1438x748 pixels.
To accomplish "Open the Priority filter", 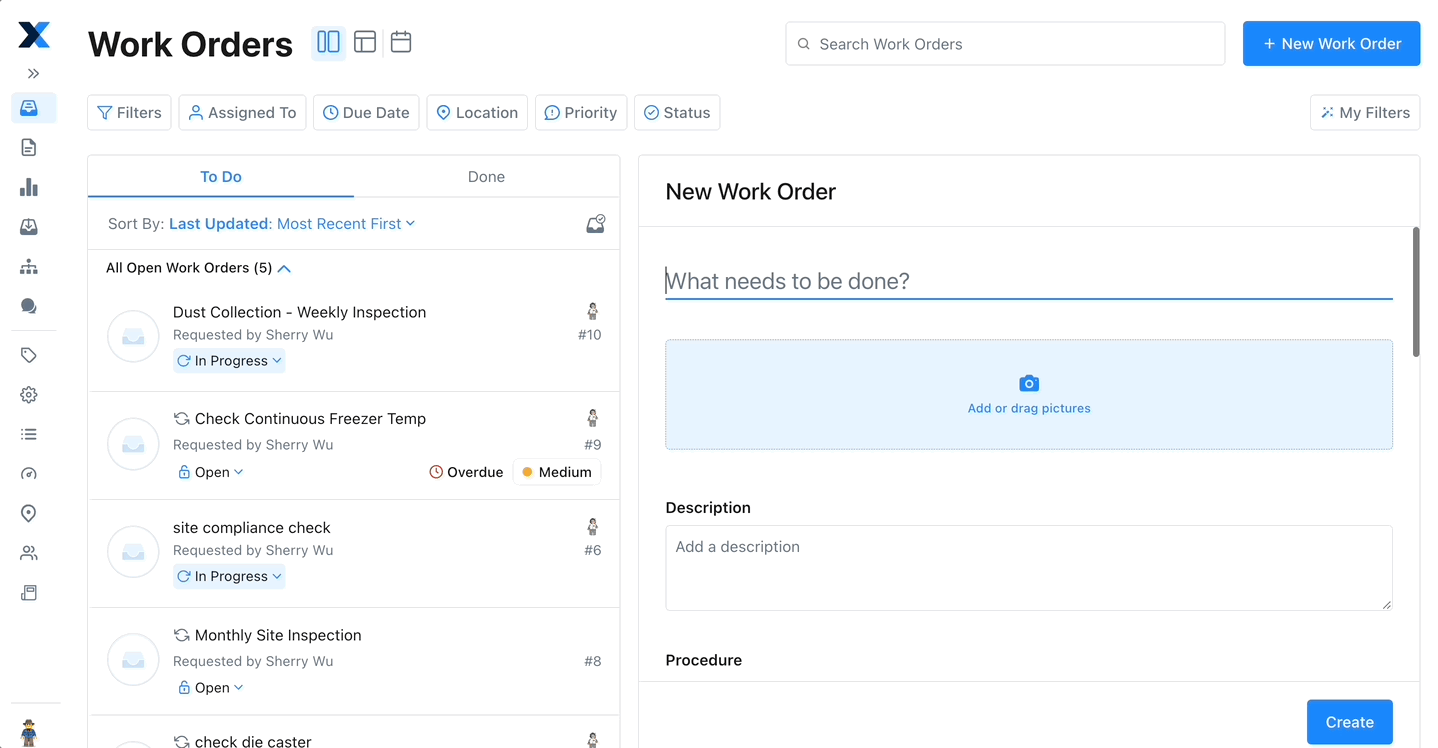I will pos(581,113).
